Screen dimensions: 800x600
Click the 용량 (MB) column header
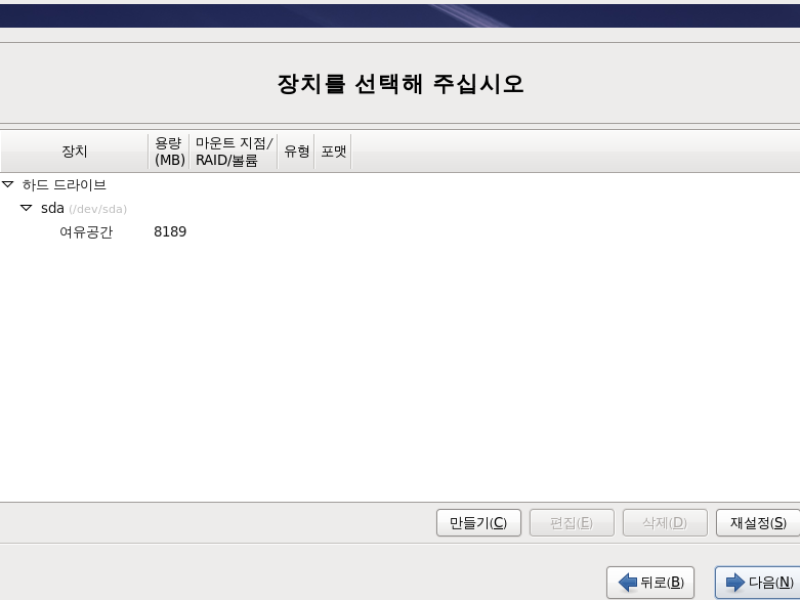(x=169, y=151)
